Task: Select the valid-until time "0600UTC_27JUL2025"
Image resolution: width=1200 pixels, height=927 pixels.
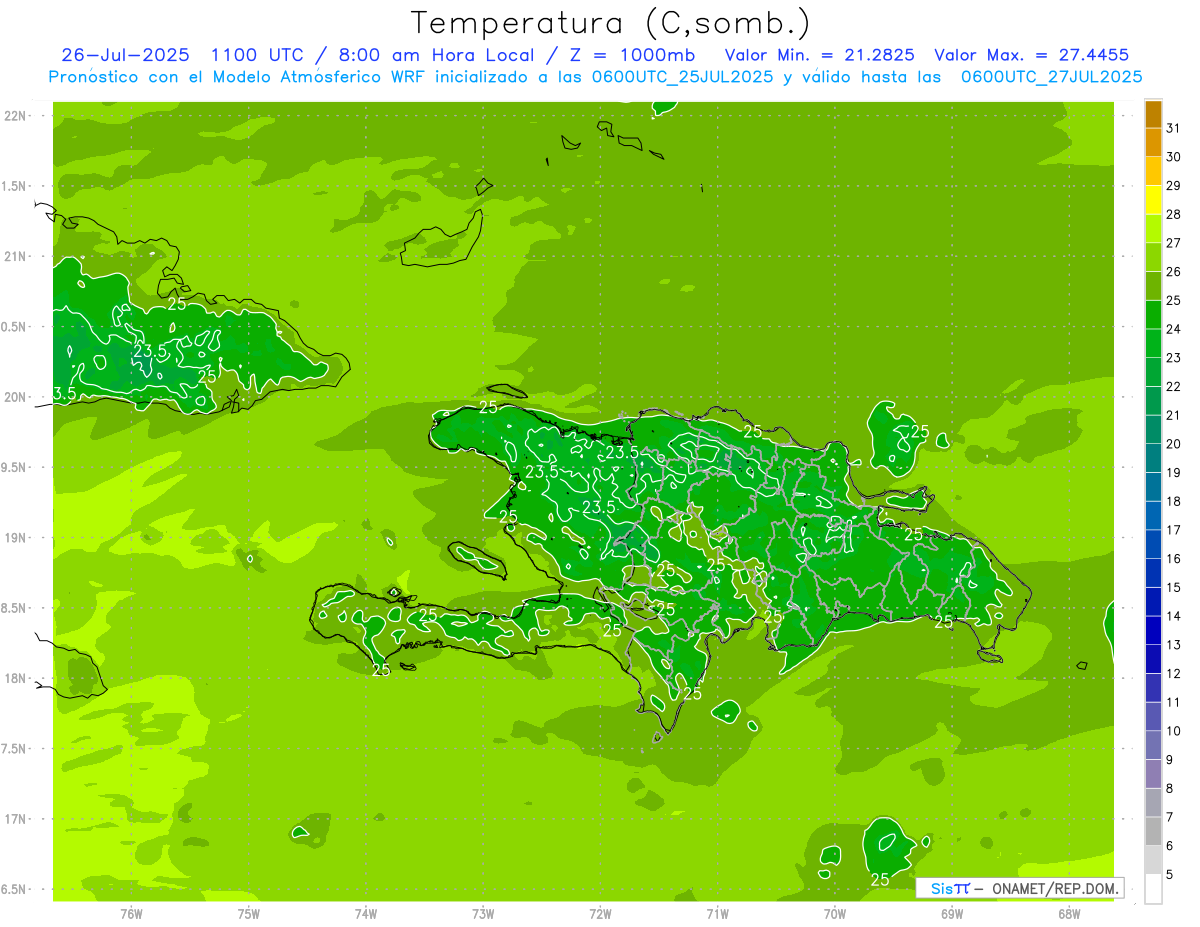Action: pyautogui.click(x=1051, y=77)
